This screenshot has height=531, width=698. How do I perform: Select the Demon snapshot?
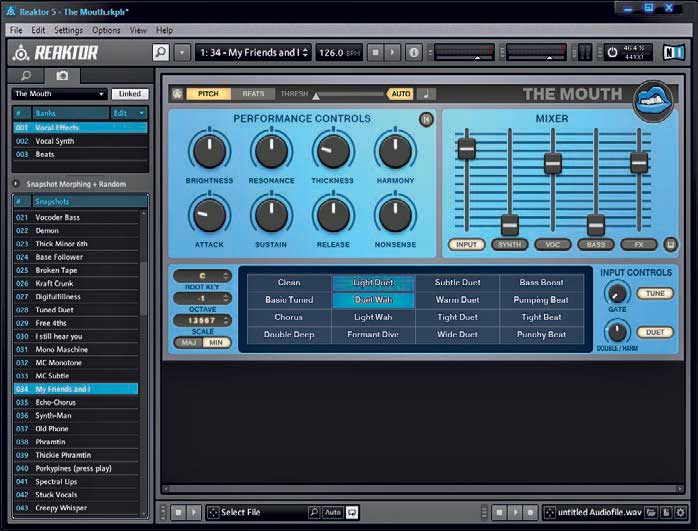(76, 231)
